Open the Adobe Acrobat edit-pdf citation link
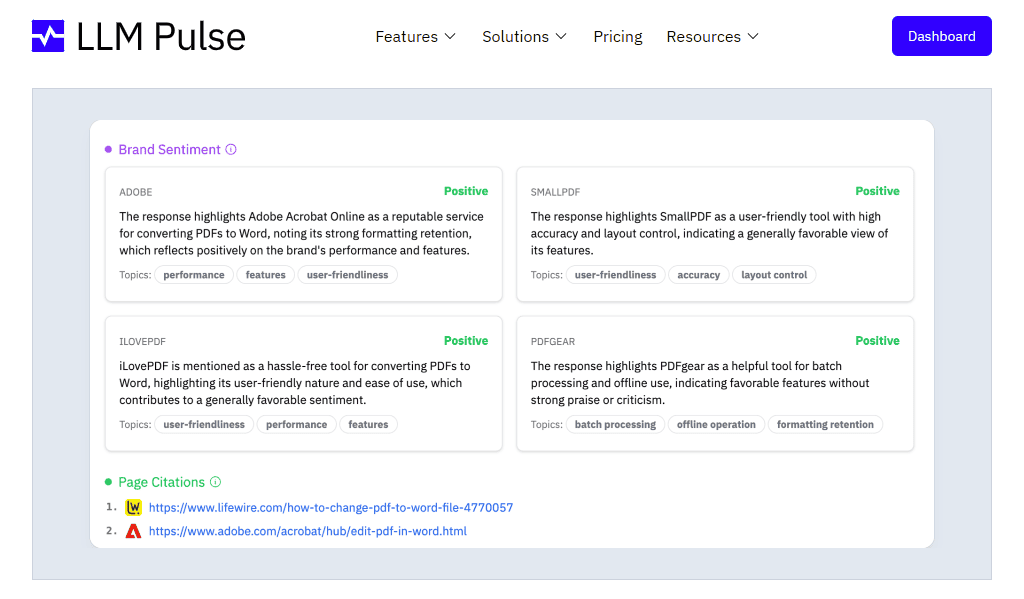The width and height of the screenshot is (1024, 599). pos(307,532)
